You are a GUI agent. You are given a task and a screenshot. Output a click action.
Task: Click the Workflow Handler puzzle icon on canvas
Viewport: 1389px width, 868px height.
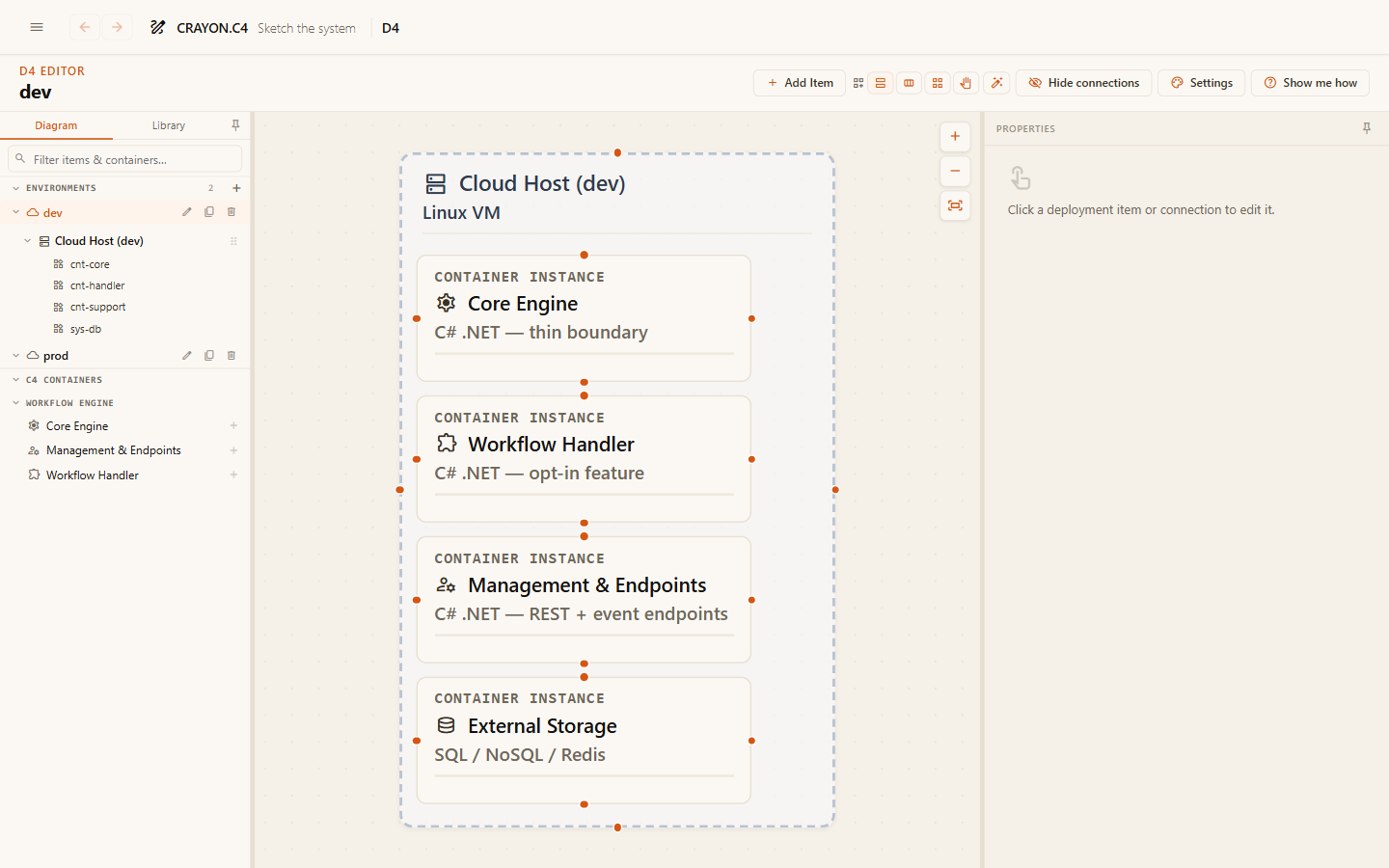point(446,444)
